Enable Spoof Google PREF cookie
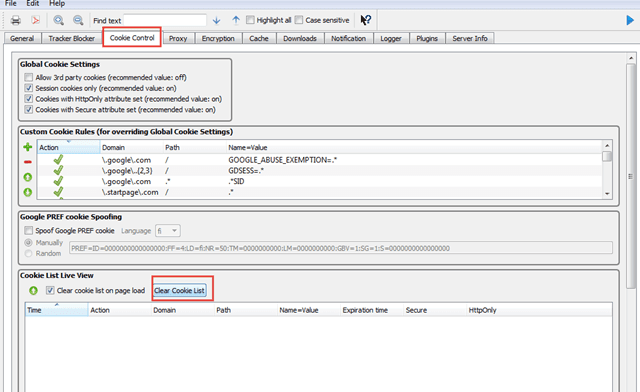This screenshot has height=392, width=640. (28, 231)
